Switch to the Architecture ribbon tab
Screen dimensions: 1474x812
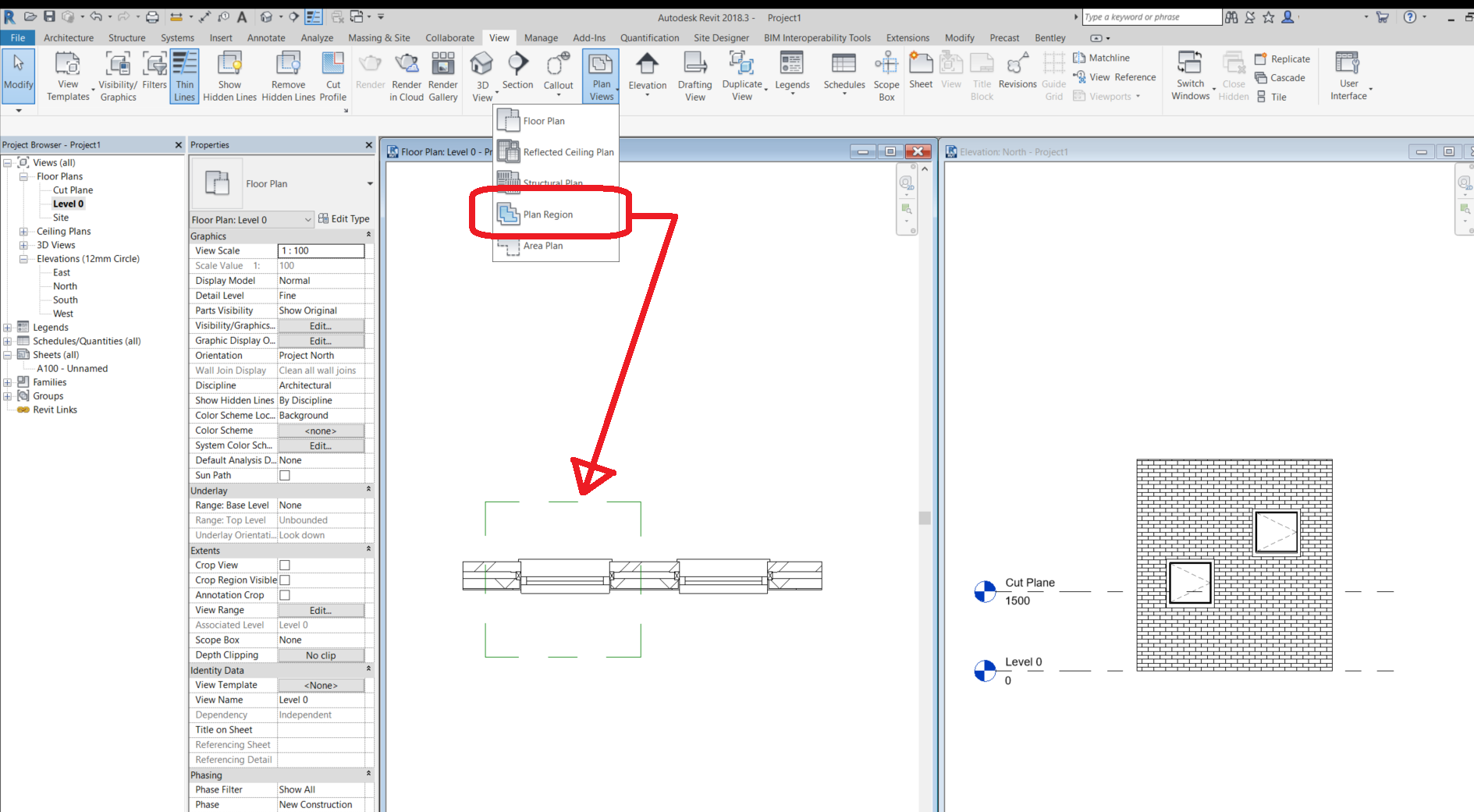click(x=69, y=37)
